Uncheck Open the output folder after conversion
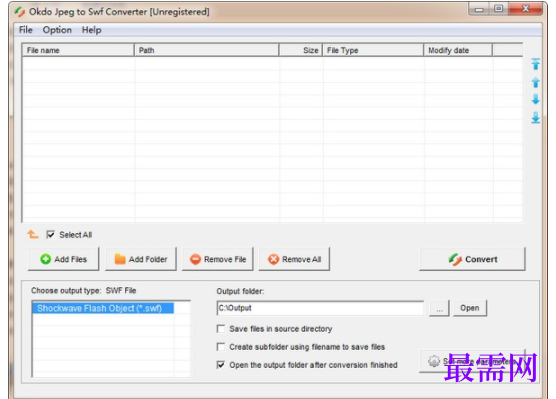Image resolution: width=556 pixels, height=399 pixels. [x=221, y=365]
